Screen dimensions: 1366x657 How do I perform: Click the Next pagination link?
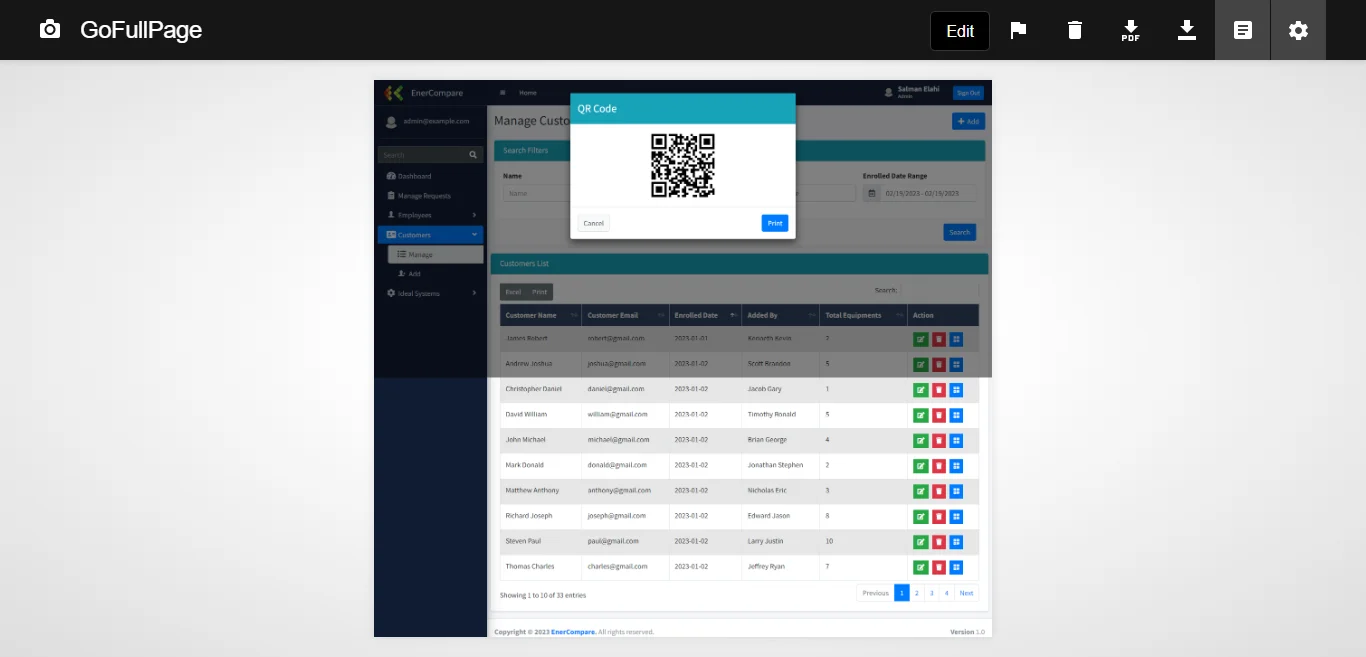pos(966,593)
